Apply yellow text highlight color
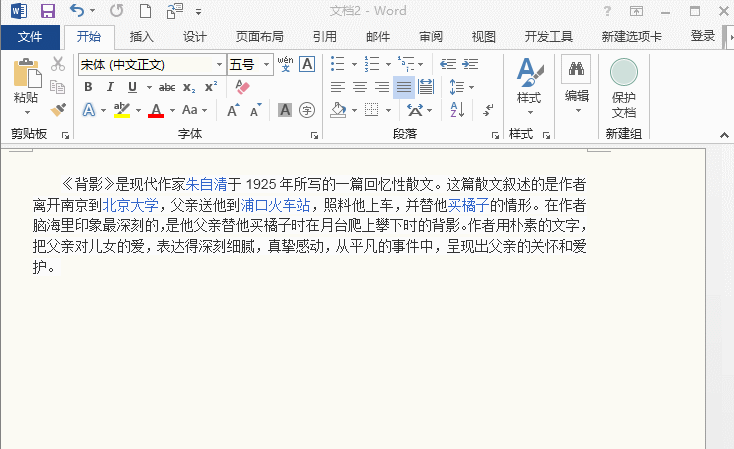The height and width of the screenshot is (449, 734). 122,110
